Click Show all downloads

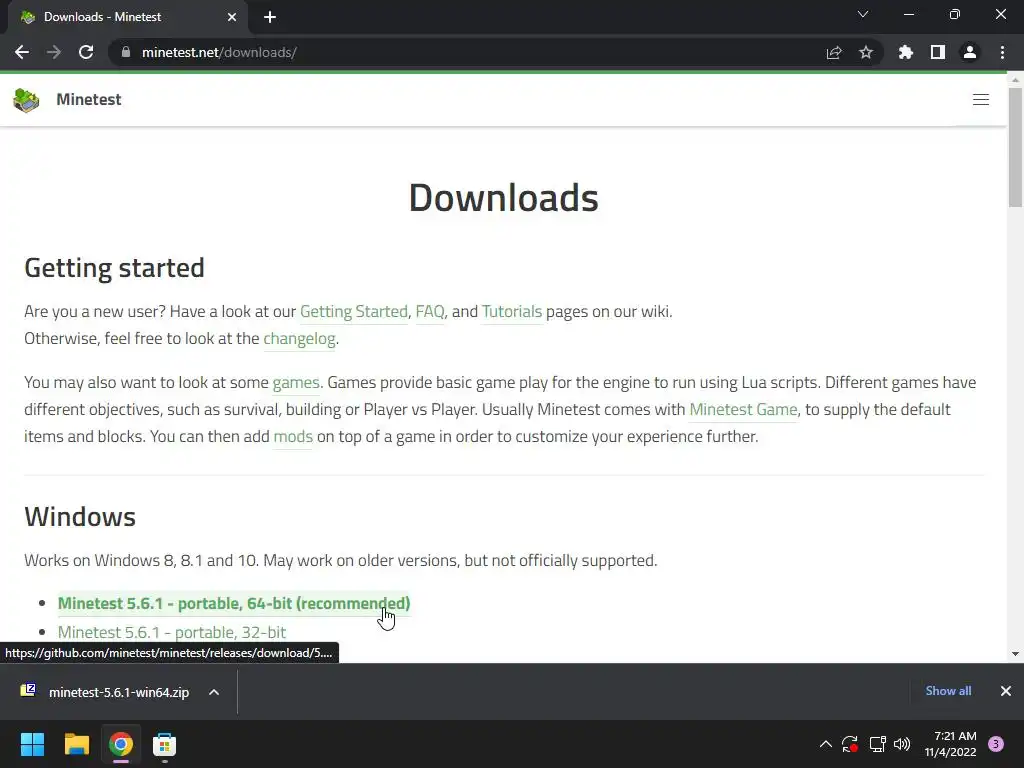[948, 691]
